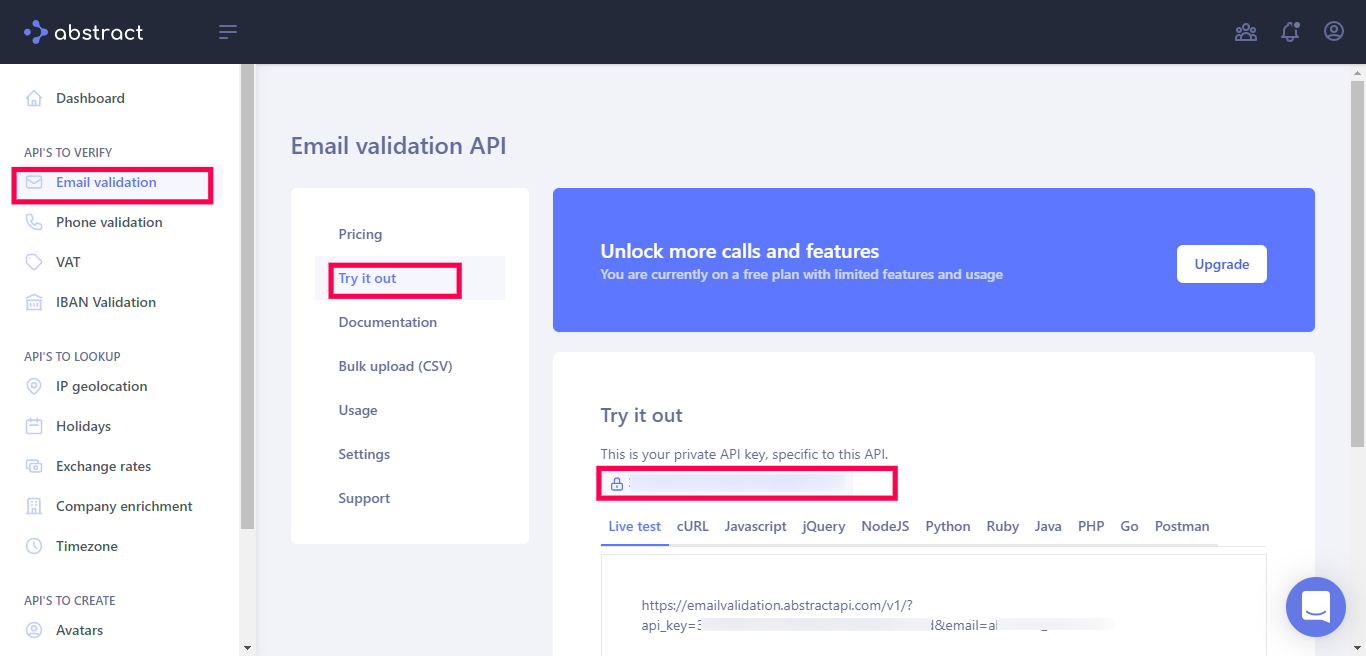The height and width of the screenshot is (656, 1366).
Task: Click the abstract logo in the header
Action: (x=84, y=32)
